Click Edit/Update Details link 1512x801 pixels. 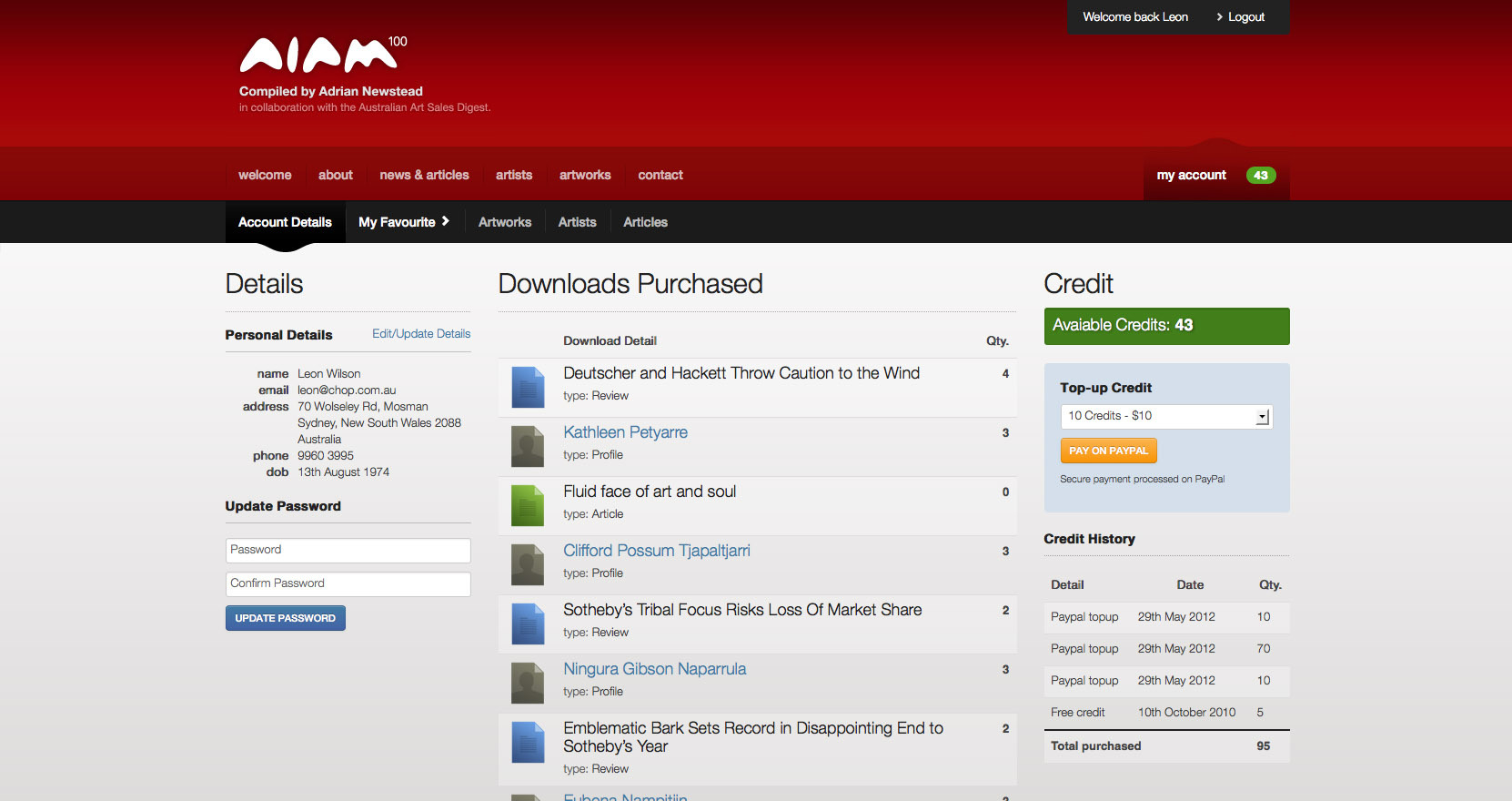(x=421, y=334)
